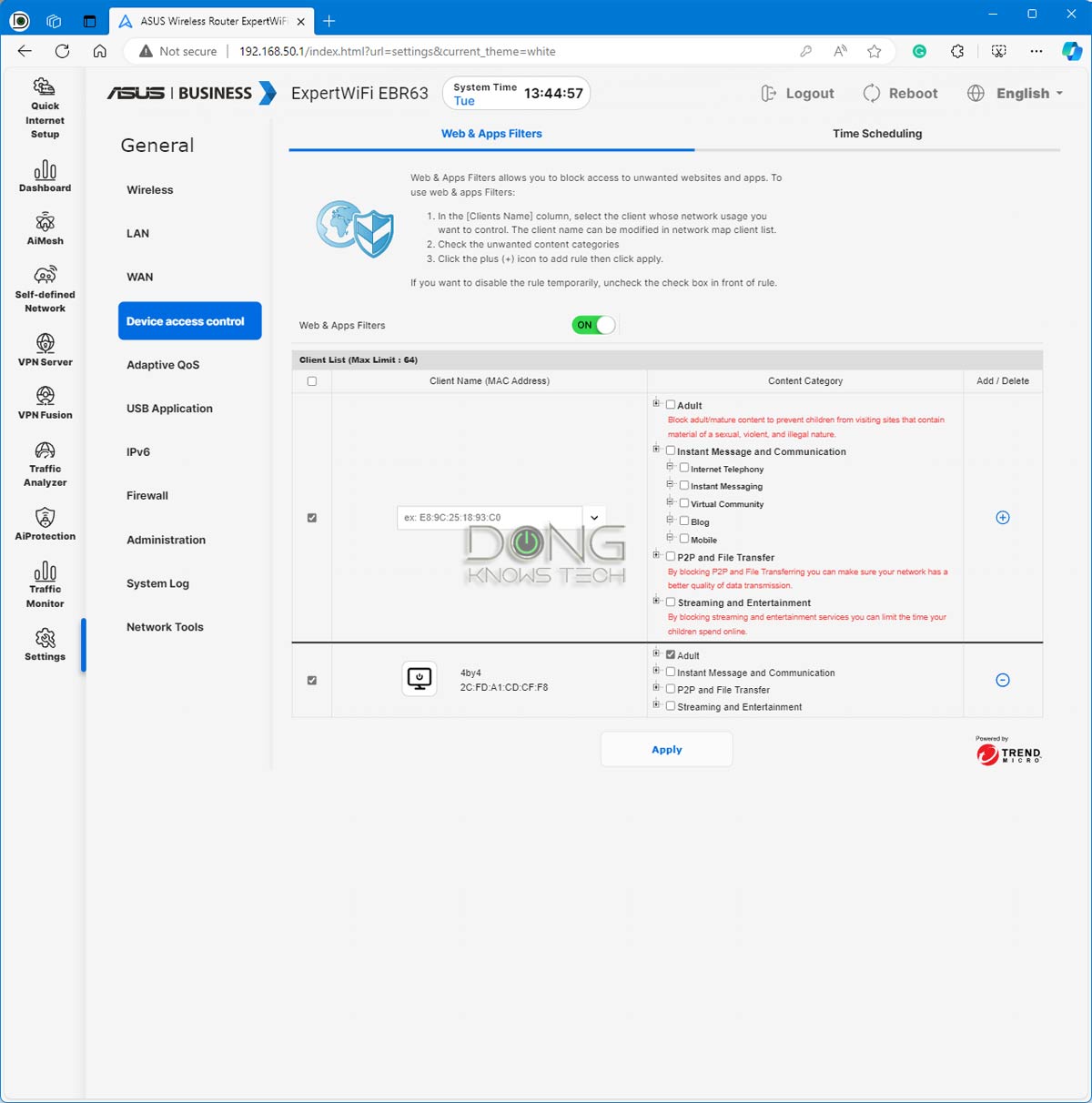Screen dimensions: 1092x1103
Task: Open Settings in sidebar
Action: tap(45, 644)
